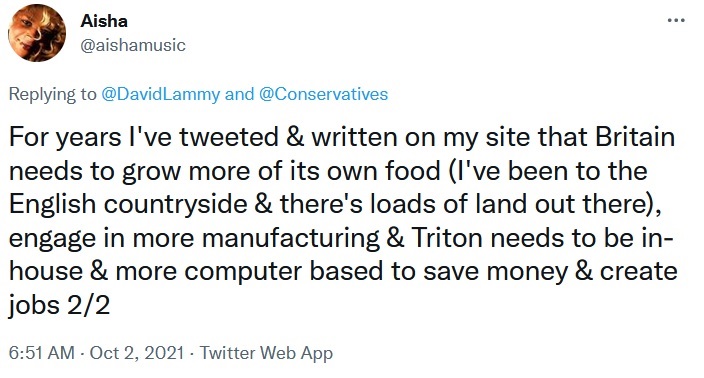The height and width of the screenshot is (378, 704).
Task: Click the 'manufacturing' word in the tweet
Action: pos(290,238)
